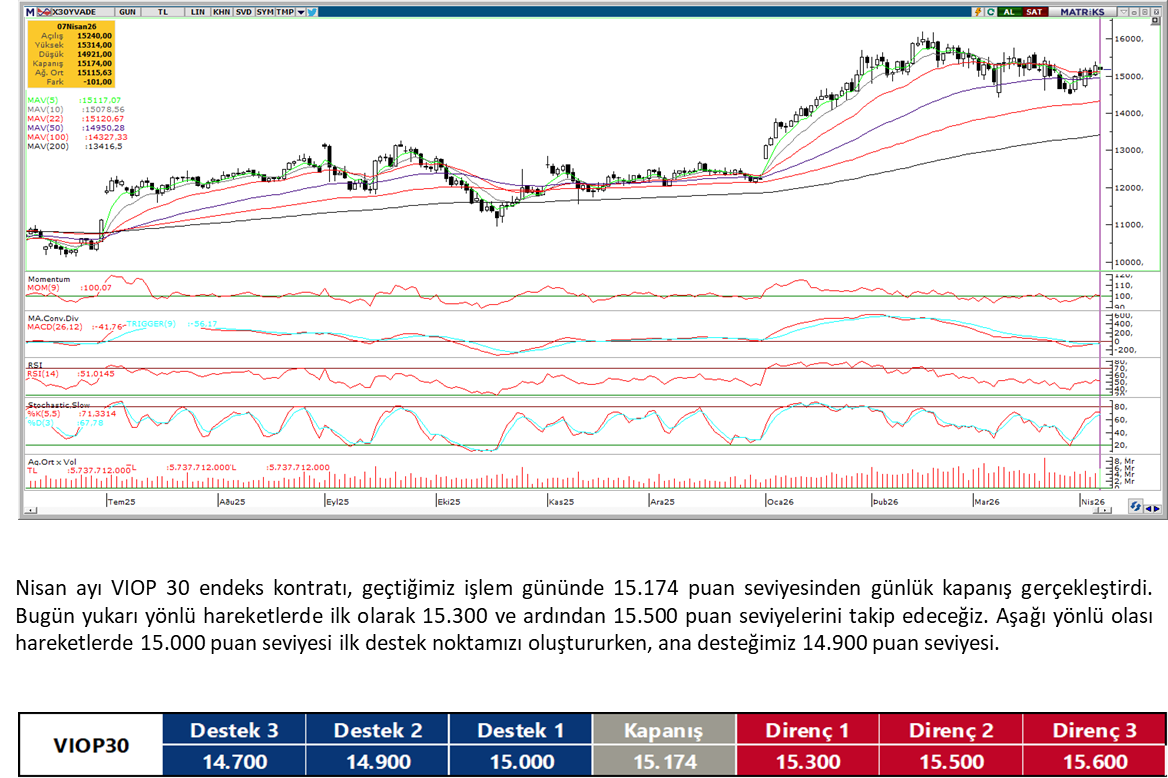Open the dropdown arrow after TMP
The image size is (1168, 778).
tap(301, 12)
